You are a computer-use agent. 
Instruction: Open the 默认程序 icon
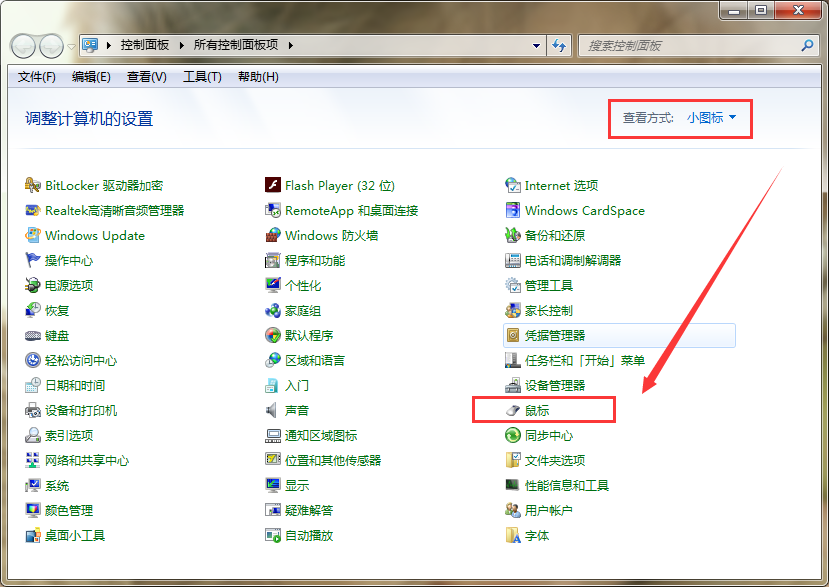pyautogui.click(x=273, y=336)
